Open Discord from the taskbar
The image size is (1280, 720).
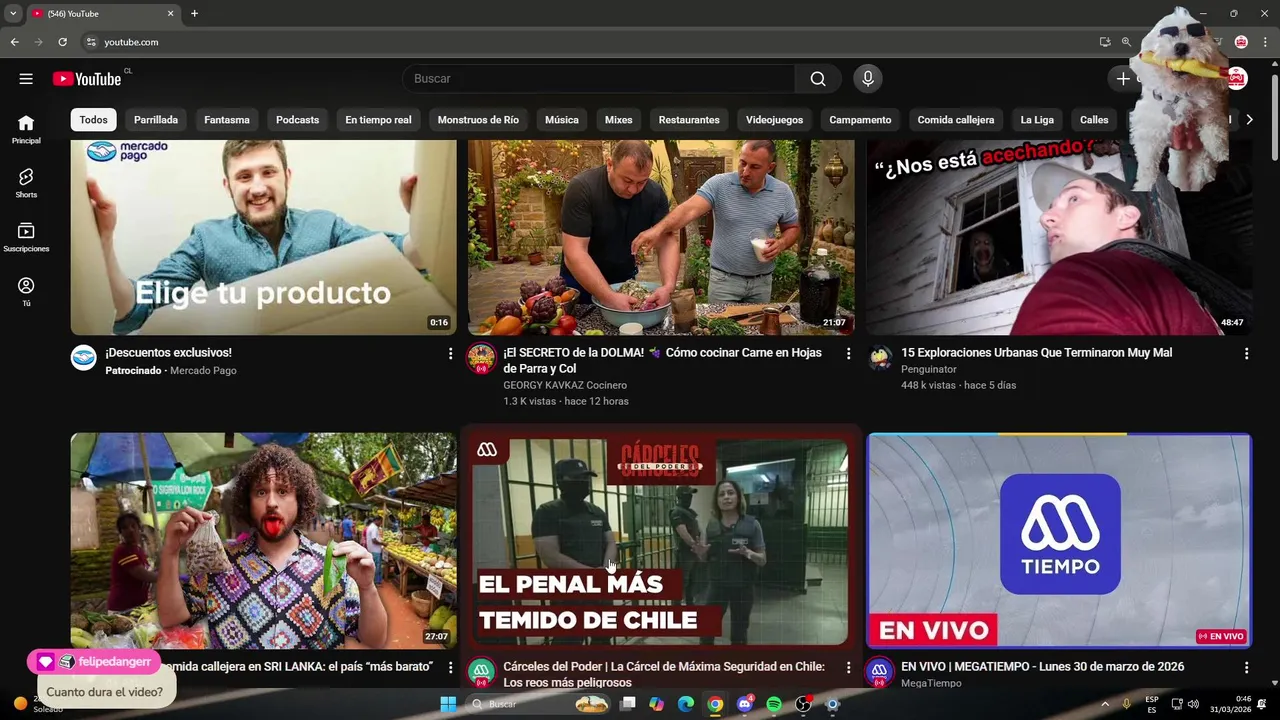click(745, 704)
